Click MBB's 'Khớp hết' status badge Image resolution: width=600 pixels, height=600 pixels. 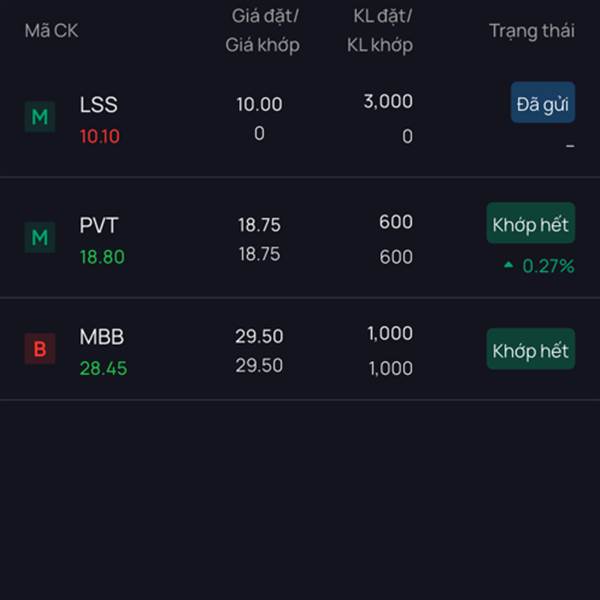tap(530, 349)
